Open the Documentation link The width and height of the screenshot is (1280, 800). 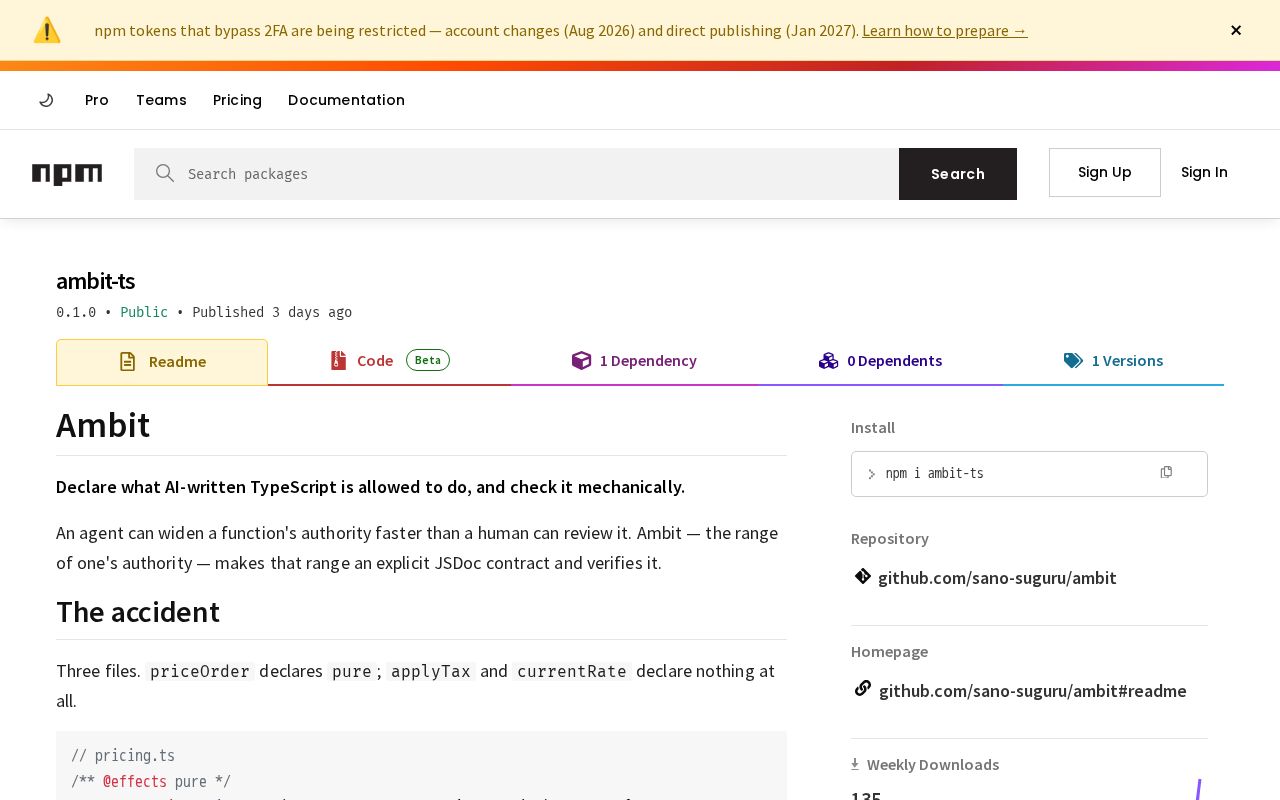click(x=346, y=100)
